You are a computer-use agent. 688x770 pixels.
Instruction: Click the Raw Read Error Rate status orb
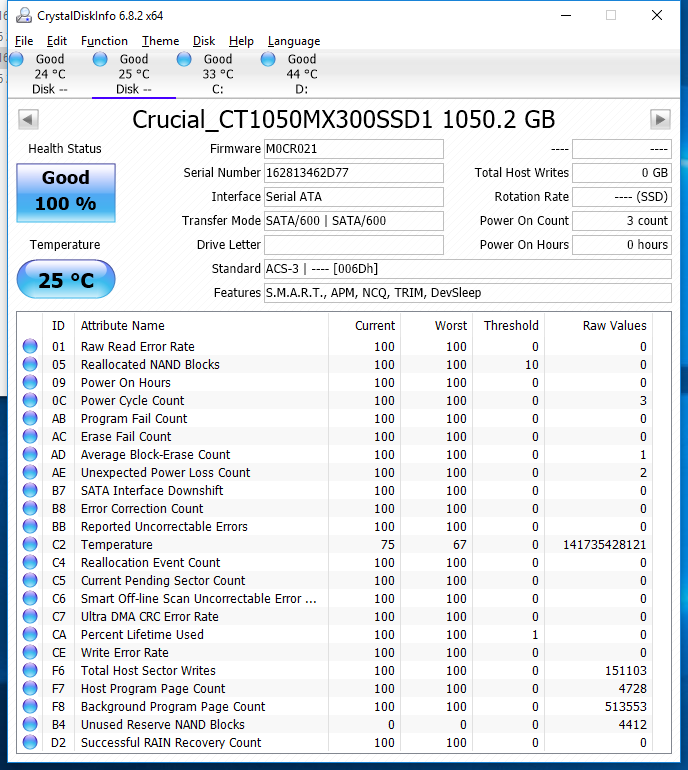pos(30,347)
